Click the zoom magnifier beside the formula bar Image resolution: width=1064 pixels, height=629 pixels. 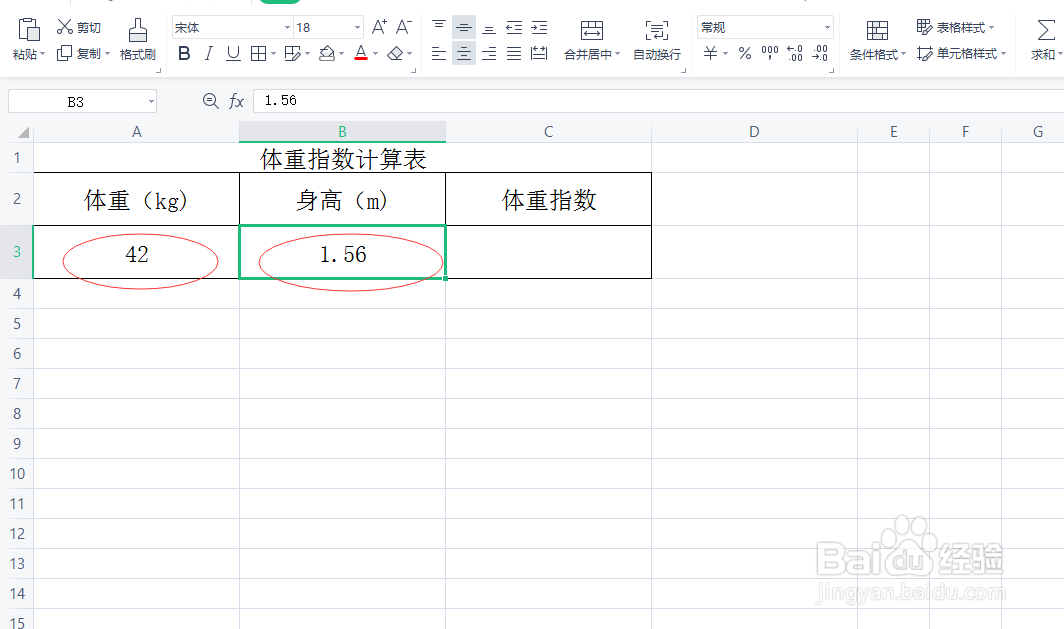210,100
